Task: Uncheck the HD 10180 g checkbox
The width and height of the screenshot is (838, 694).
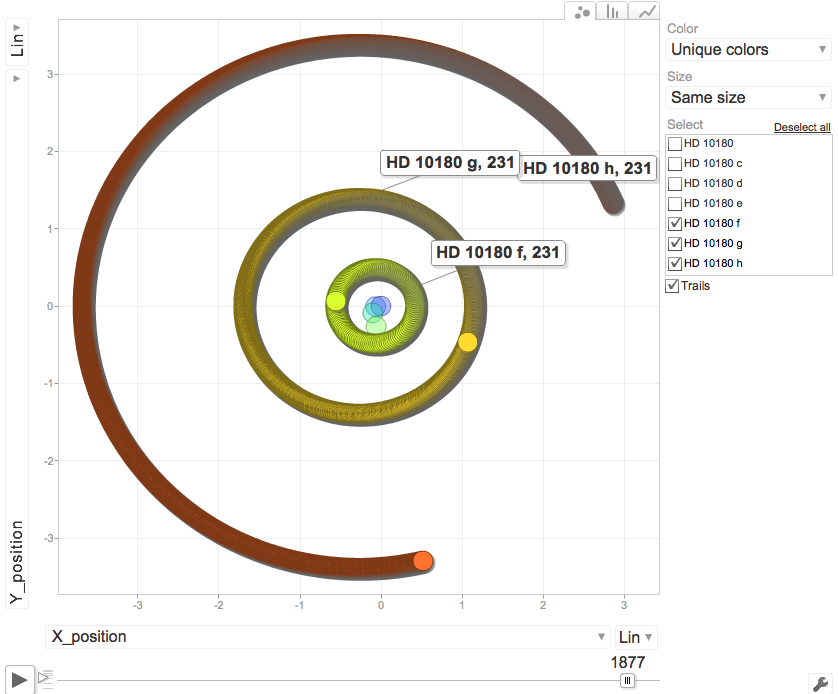Action: point(675,243)
